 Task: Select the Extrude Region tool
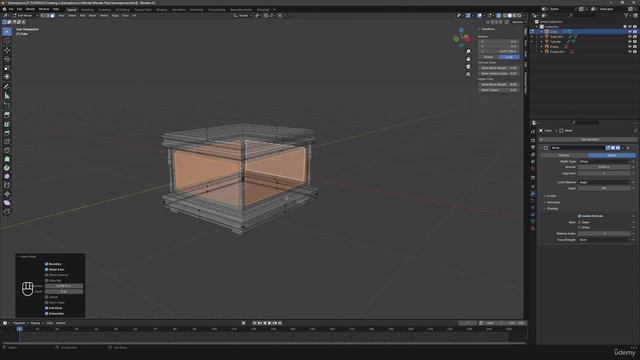[x=7, y=115]
